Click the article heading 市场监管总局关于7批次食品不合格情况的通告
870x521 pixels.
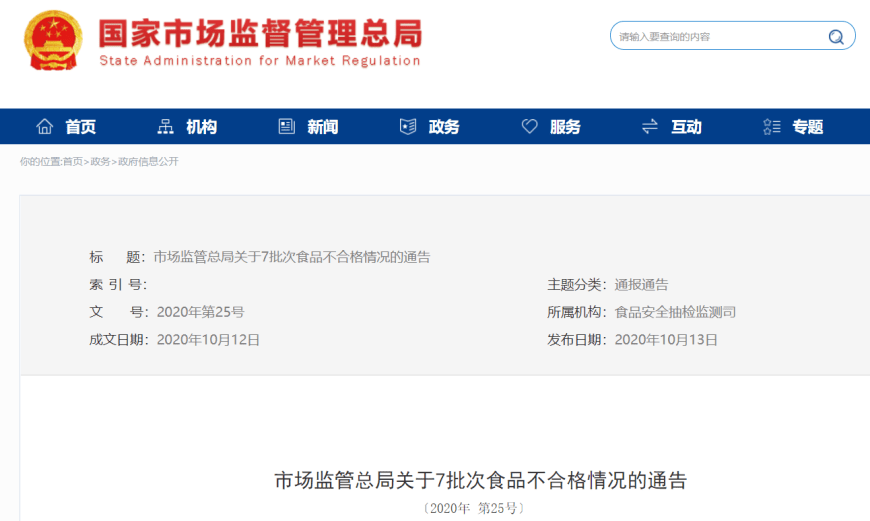point(480,480)
